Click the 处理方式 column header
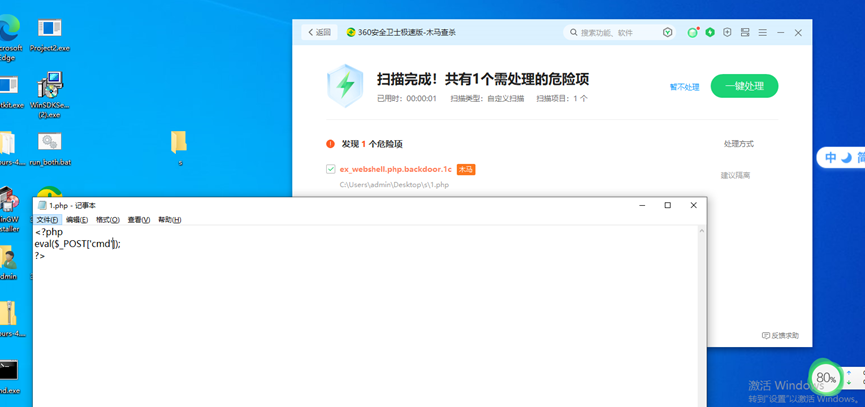The height and width of the screenshot is (407, 865). tap(739, 144)
